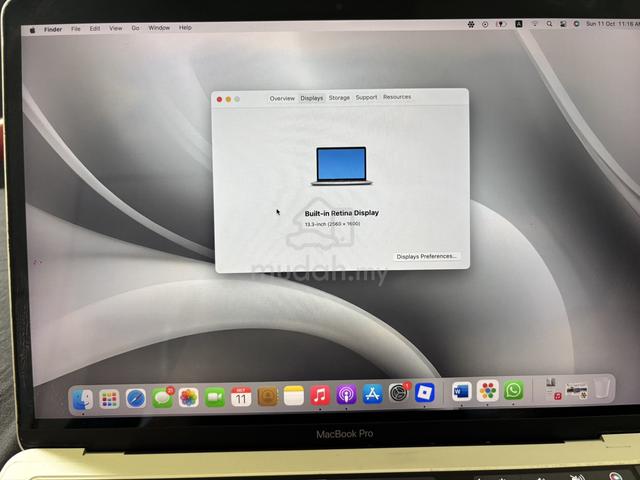Open Contacts app in the Dock
Screen dimensions: 640x480
click(x=267, y=396)
